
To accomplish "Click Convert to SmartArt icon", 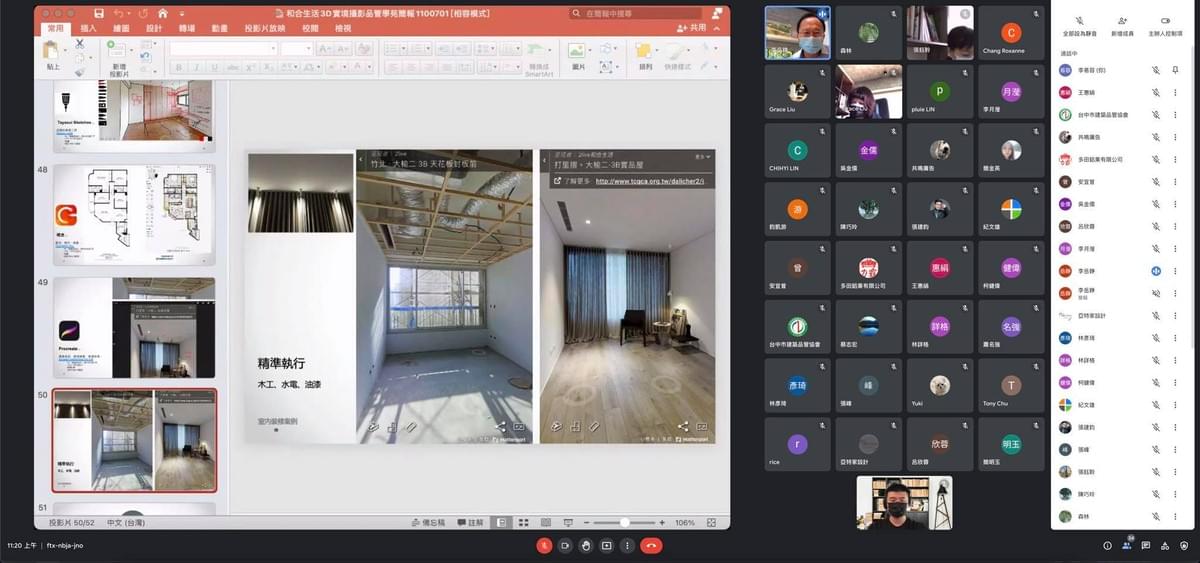I will click(538, 51).
